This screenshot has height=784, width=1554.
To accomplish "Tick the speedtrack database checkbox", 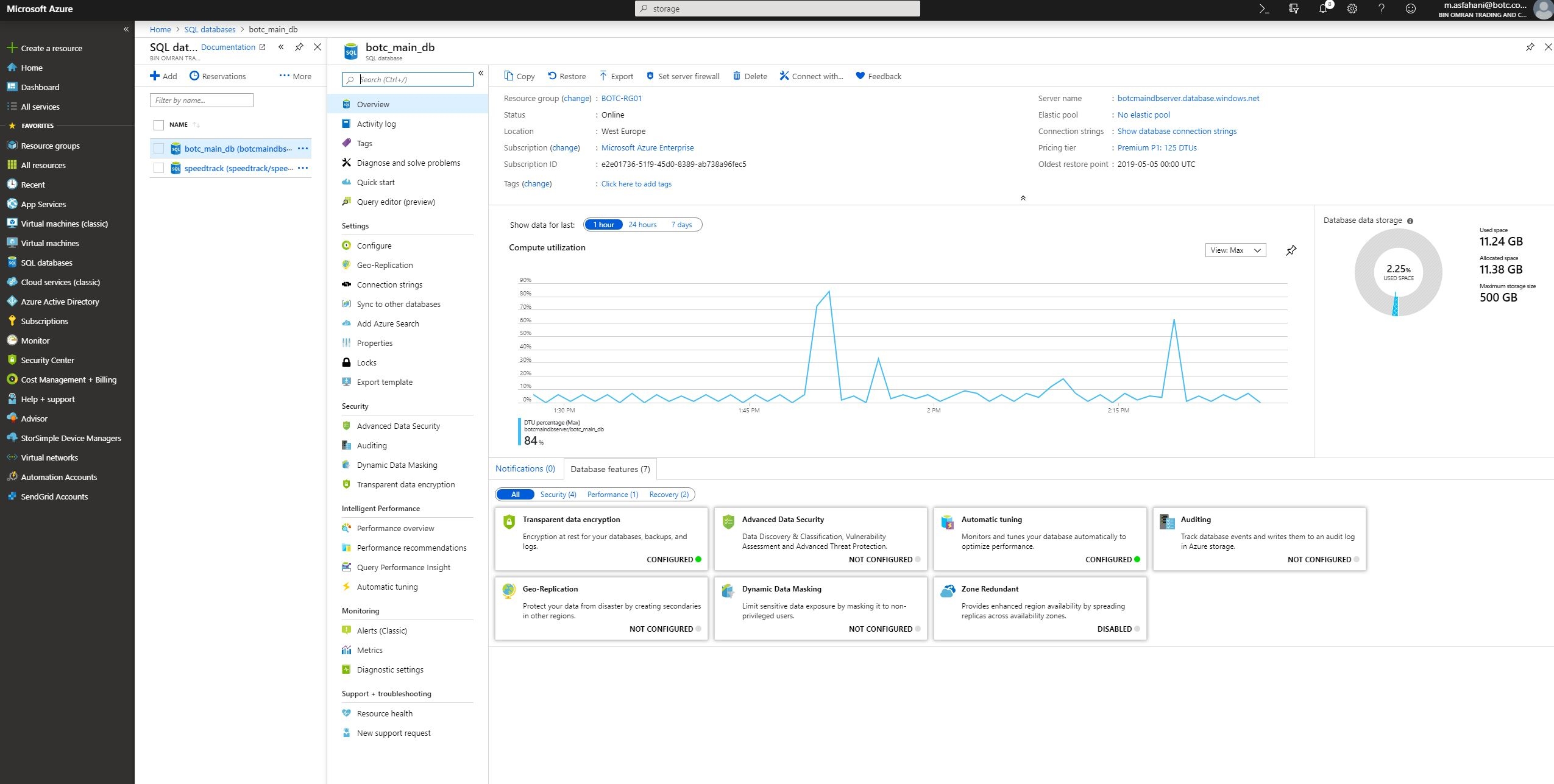I will pyautogui.click(x=159, y=168).
